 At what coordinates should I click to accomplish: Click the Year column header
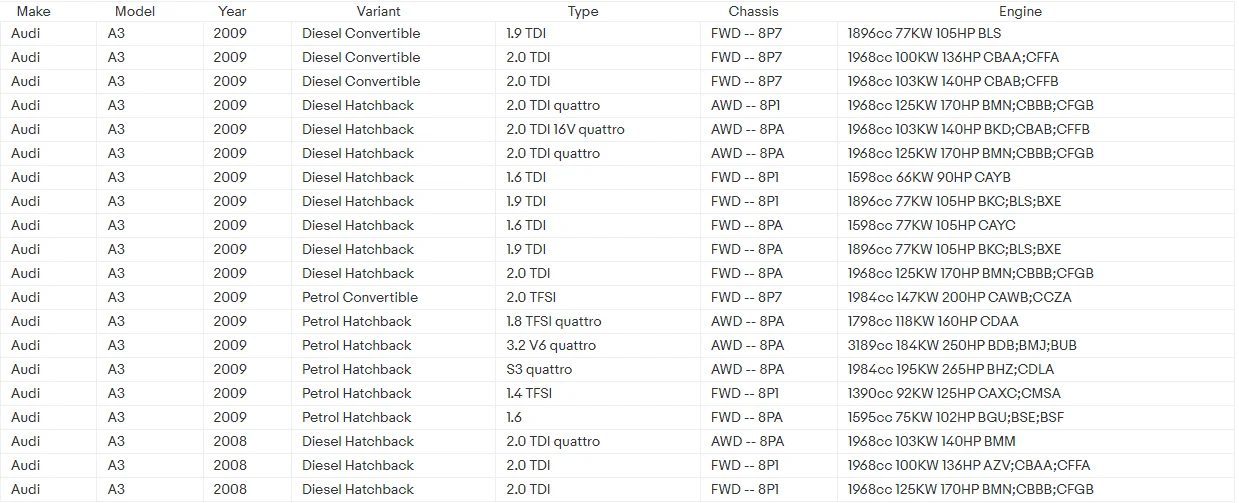(x=232, y=11)
